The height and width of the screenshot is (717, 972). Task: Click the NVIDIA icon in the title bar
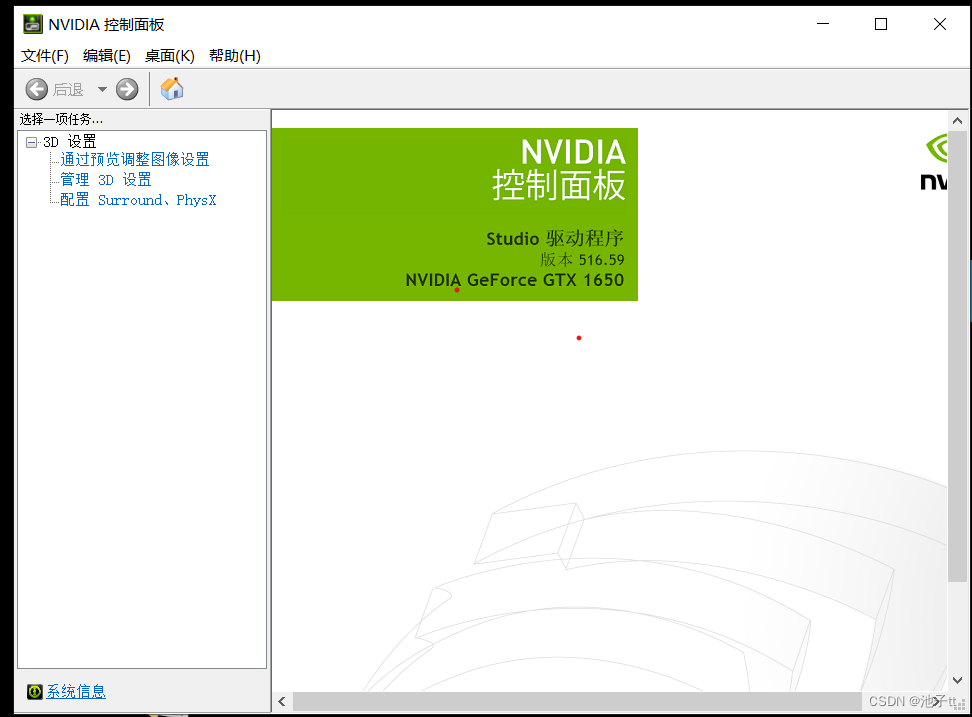[31, 23]
